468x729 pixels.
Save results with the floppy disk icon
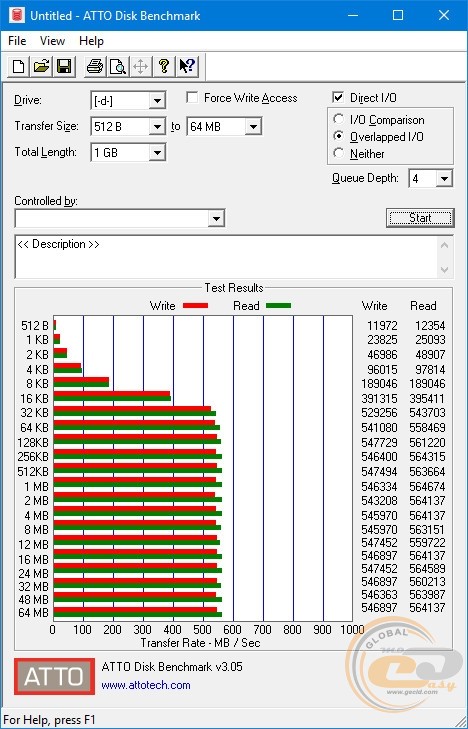[64, 67]
